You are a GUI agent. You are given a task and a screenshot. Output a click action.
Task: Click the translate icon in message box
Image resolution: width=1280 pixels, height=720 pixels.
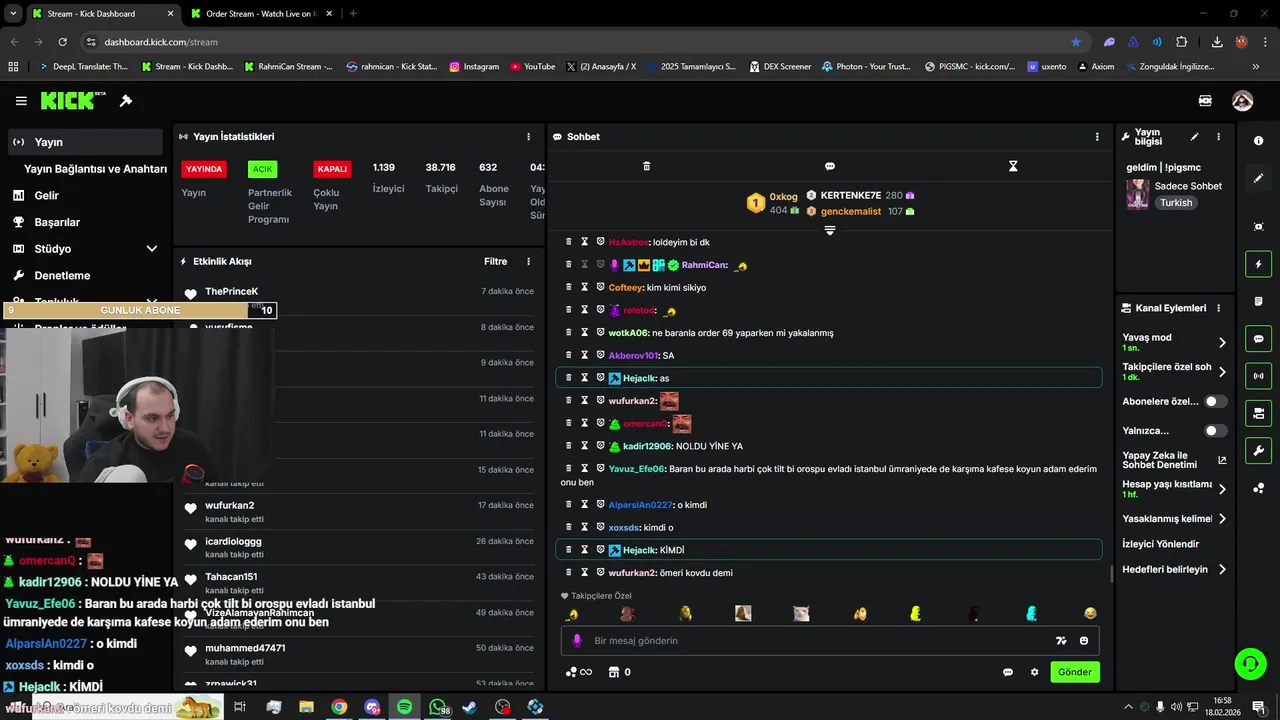1061,641
